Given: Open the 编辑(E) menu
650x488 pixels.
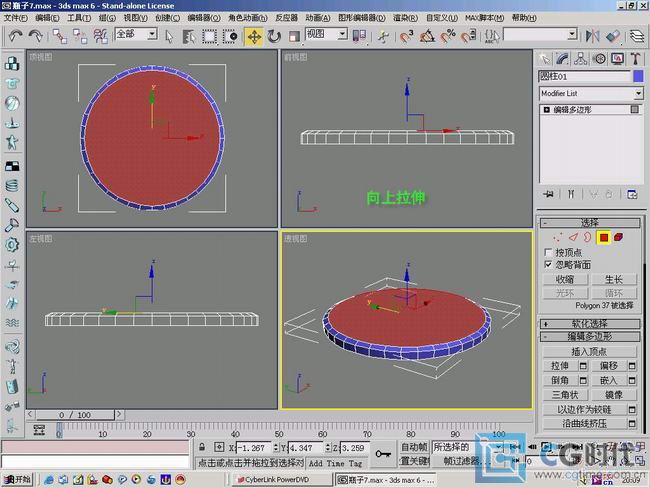Looking at the screenshot, I should tap(47, 18).
